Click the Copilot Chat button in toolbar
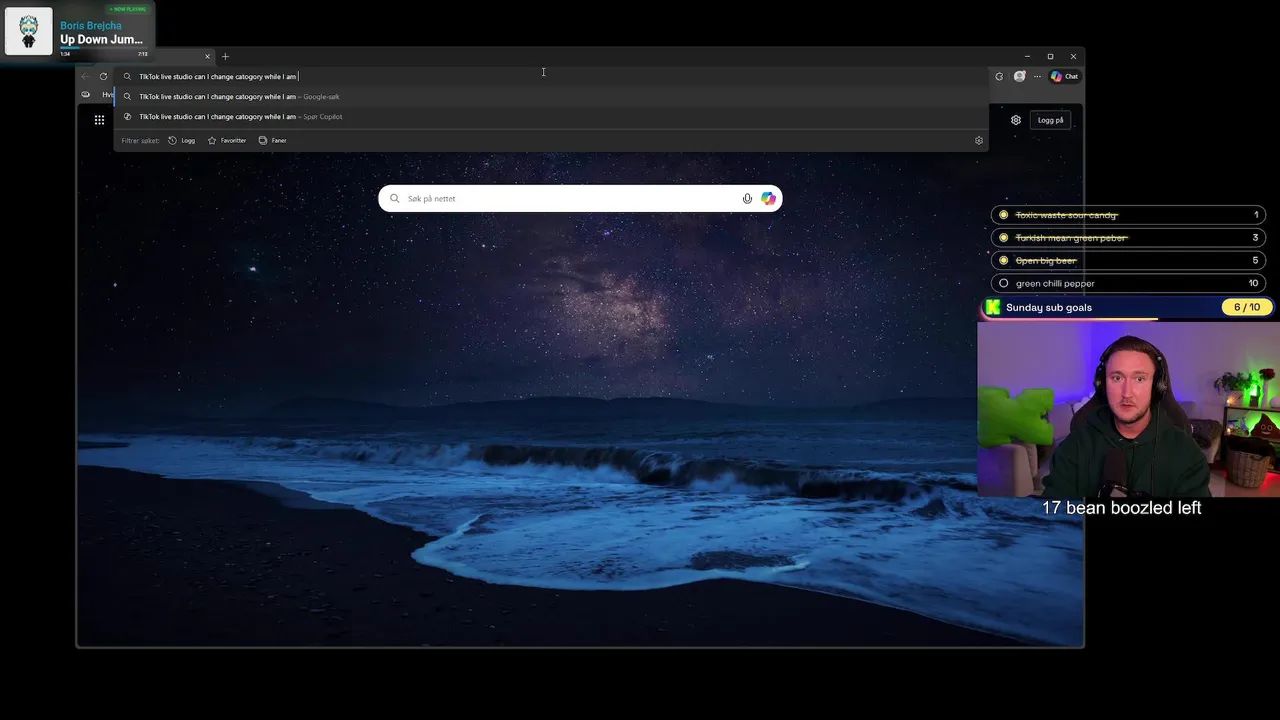1280x720 pixels. coord(1064,76)
